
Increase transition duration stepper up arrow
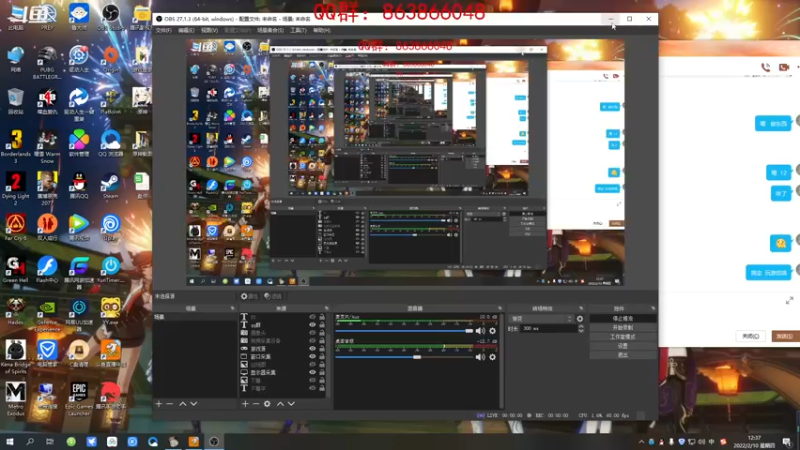point(581,327)
